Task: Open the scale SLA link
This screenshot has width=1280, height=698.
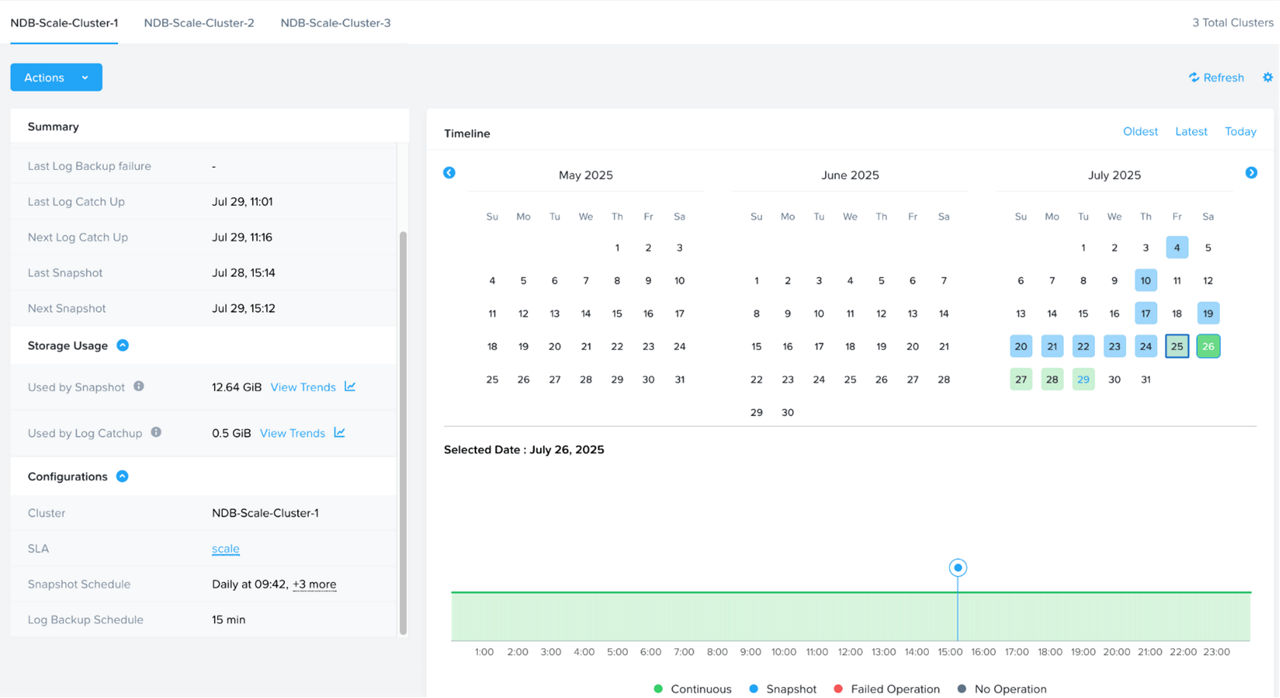Action: tap(225, 548)
